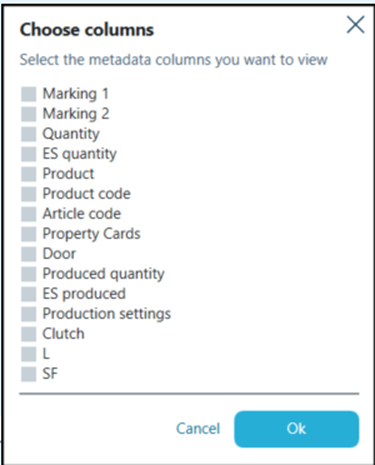Enable Production settings column
The width and height of the screenshot is (375, 465).
29,314
